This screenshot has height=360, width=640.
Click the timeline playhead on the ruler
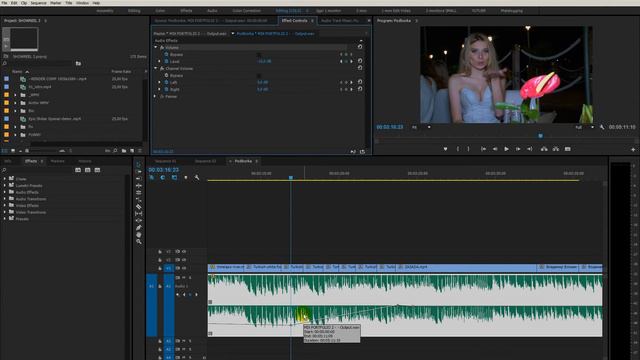click(x=291, y=178)
